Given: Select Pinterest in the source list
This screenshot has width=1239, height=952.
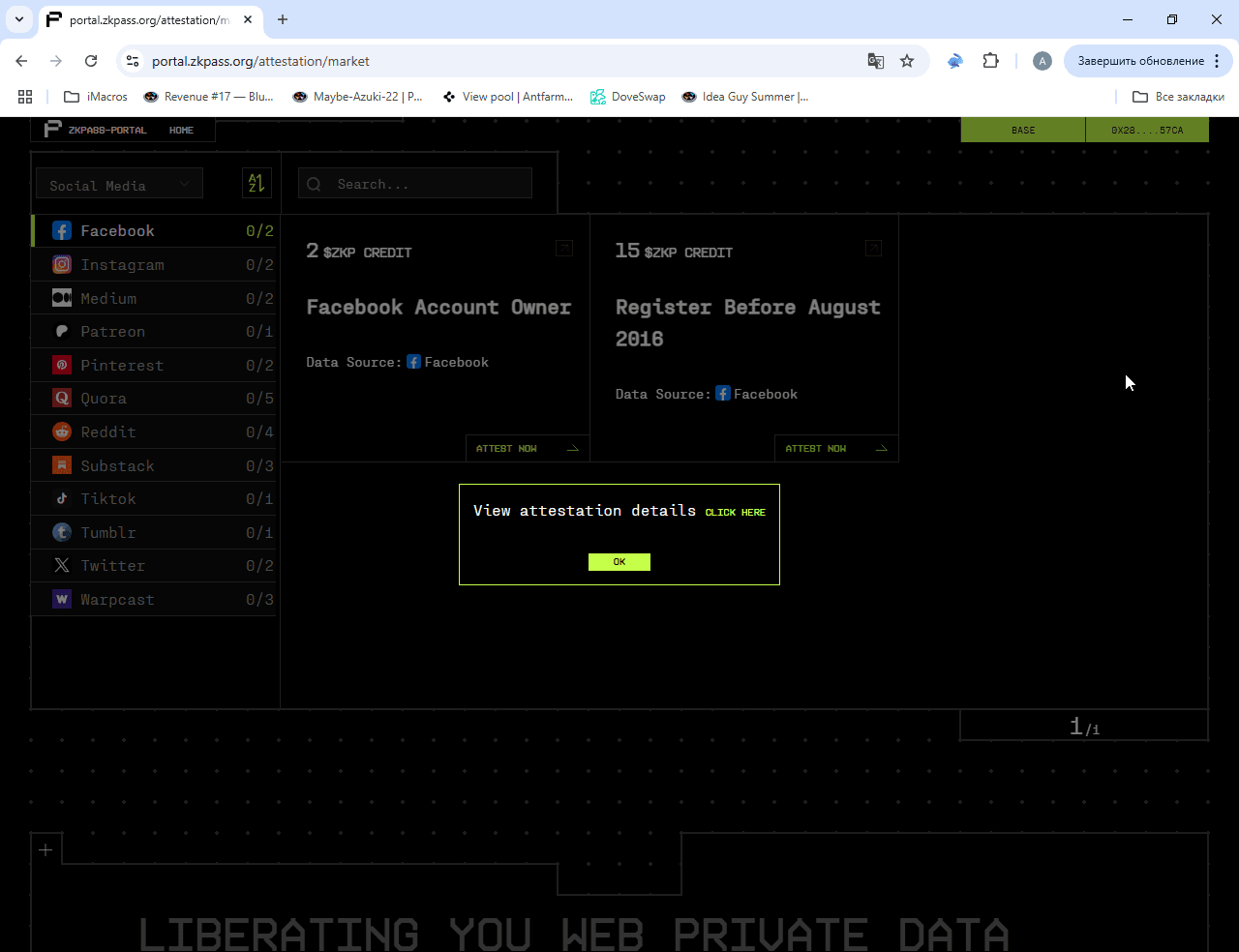Looking at the screenshot, I should (155, 366).
